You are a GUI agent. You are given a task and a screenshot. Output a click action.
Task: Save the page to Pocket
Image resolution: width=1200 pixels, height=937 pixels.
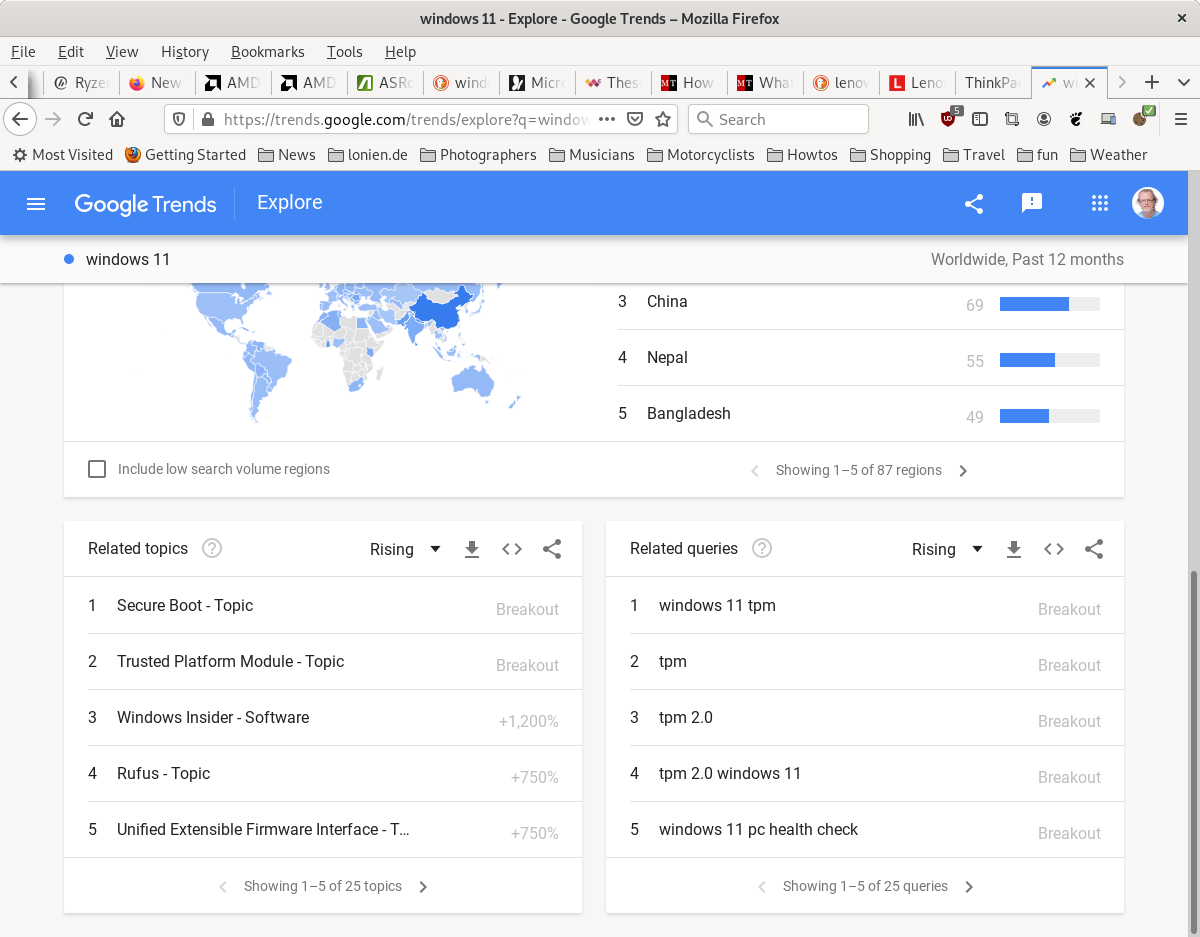coord(634,119)
